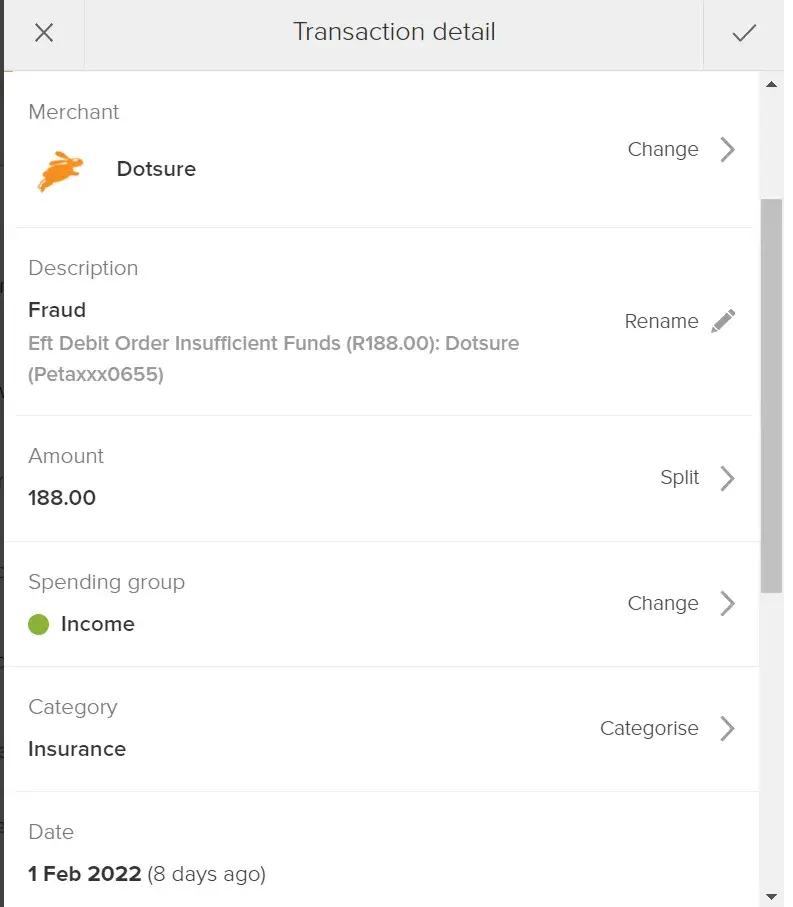793x907 pixels.
Task: Click Change for Spending group
Action: click(x=663, y=604)
